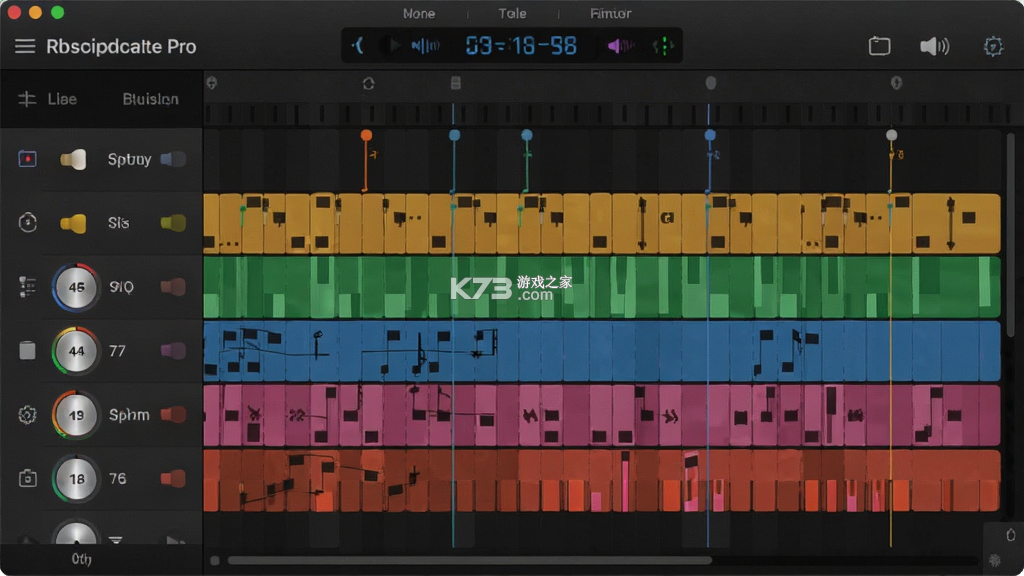Switch to the Tale tab
The image size is (1024, 576).
[x=512, y=13]
